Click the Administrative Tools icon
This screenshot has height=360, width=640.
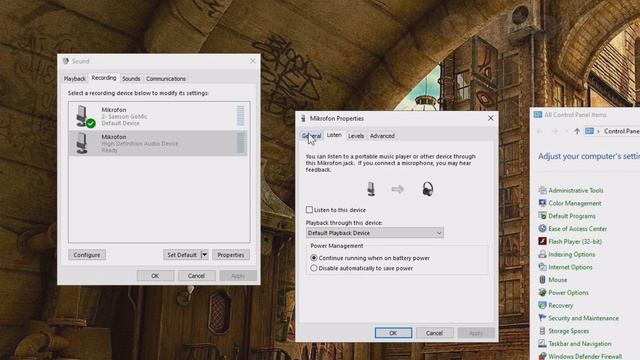pos(542,190)
